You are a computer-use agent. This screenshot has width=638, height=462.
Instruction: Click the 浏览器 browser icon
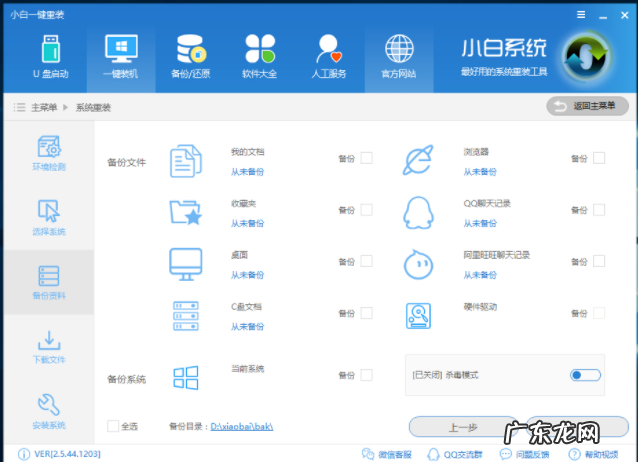[x=418, y=160]
